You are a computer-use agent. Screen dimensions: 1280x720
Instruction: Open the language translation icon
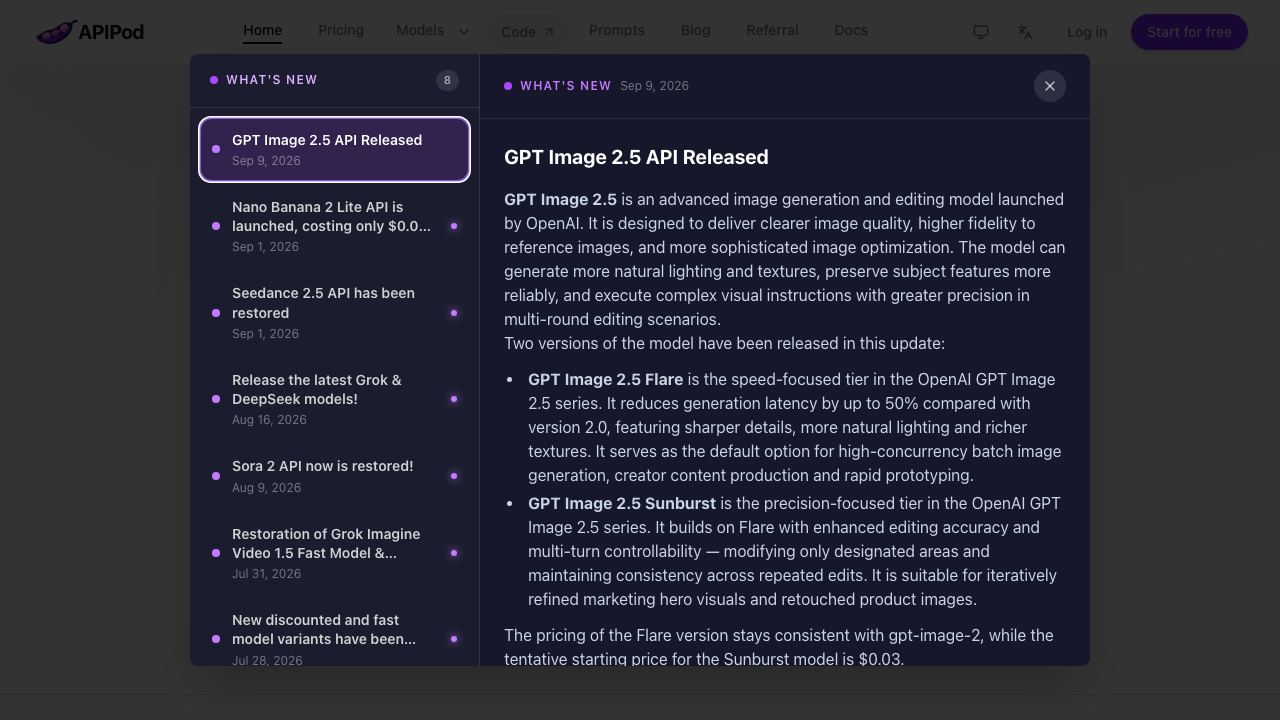click(1025, 32)
